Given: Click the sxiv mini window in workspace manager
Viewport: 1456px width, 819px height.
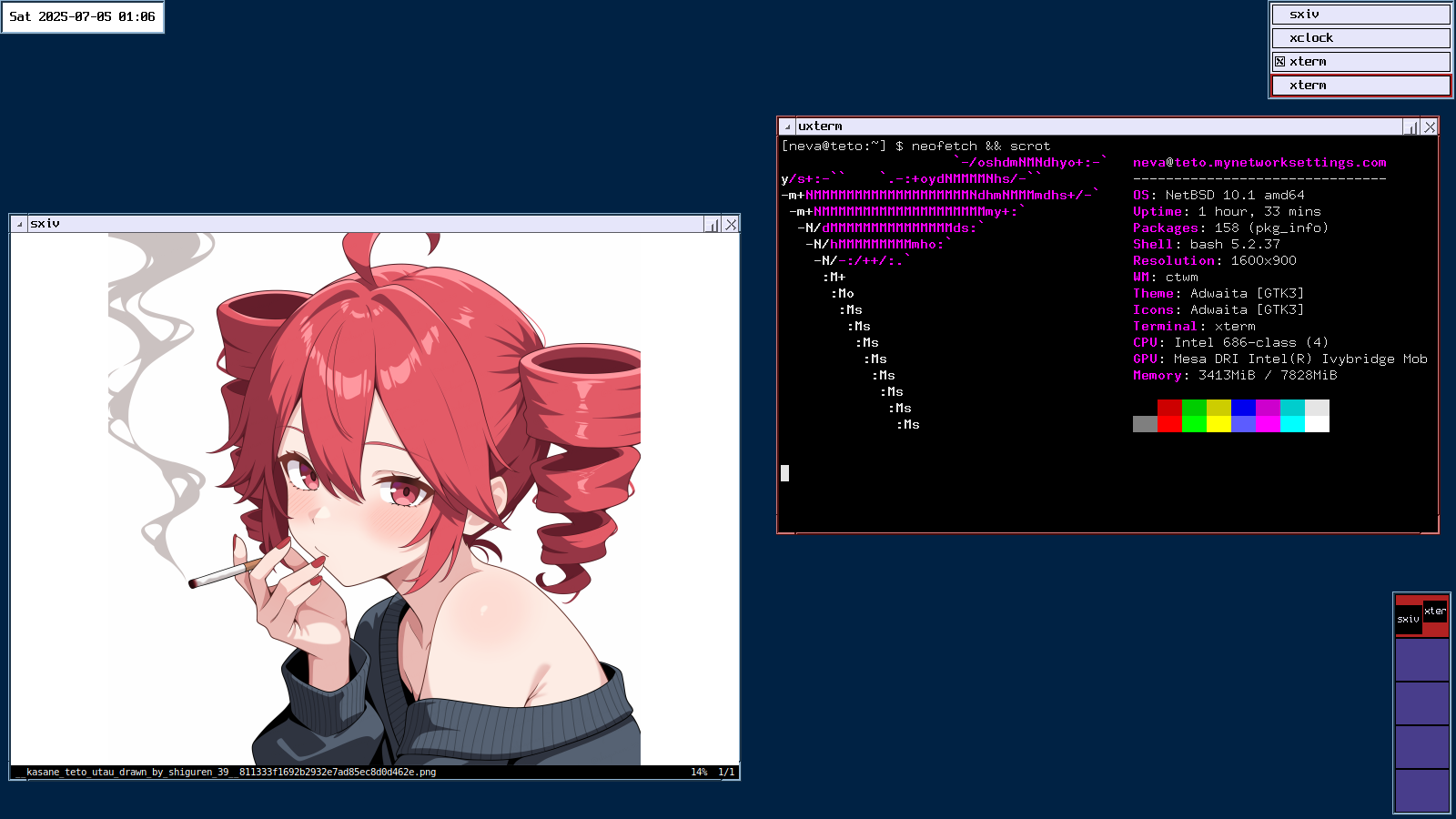Looking at the screenshot, I should (x=1409, y=619).
